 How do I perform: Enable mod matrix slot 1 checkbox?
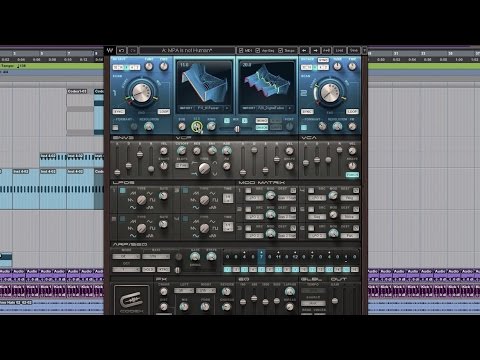pos(248,191)
